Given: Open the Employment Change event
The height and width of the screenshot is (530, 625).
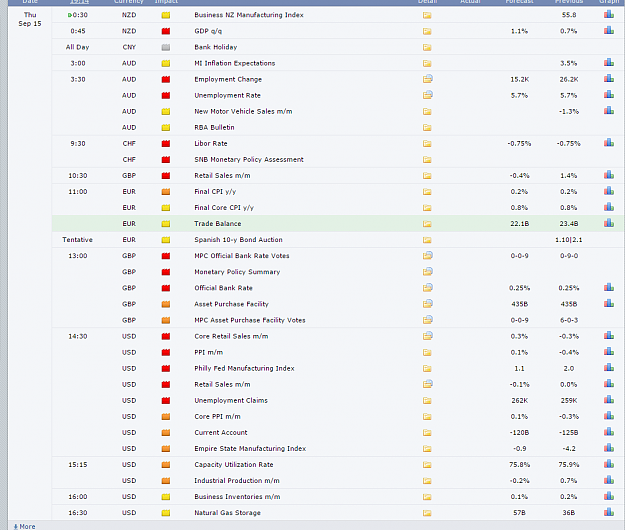Looking at the screenshot, I should click(228, 79).
